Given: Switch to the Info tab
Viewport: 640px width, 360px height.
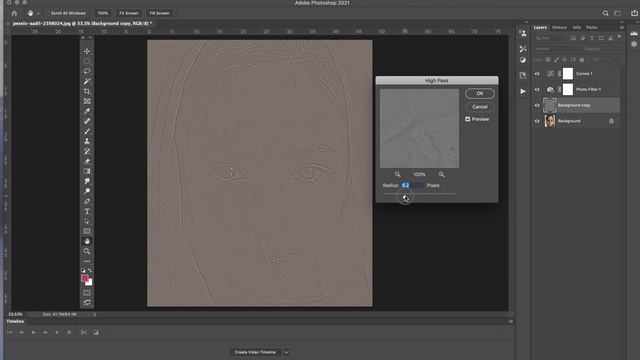Looking at the screenshot, I should pos(577,27).
